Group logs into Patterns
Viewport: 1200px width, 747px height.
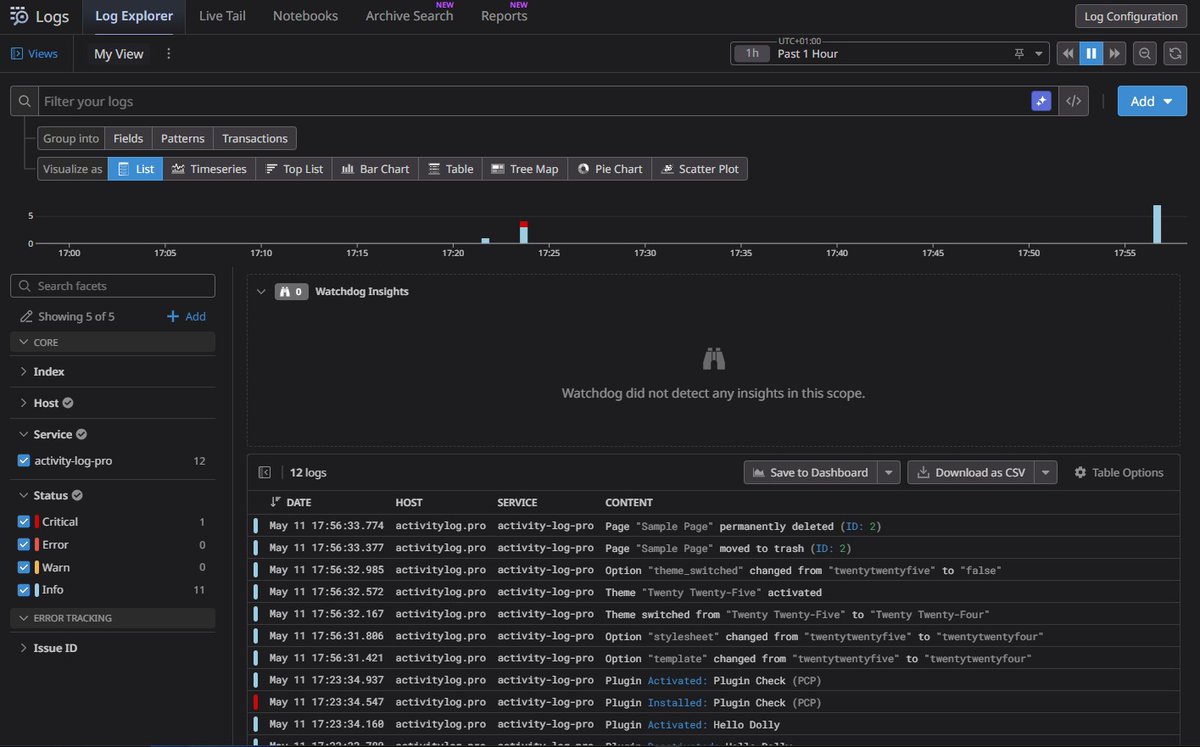(183, 139)
